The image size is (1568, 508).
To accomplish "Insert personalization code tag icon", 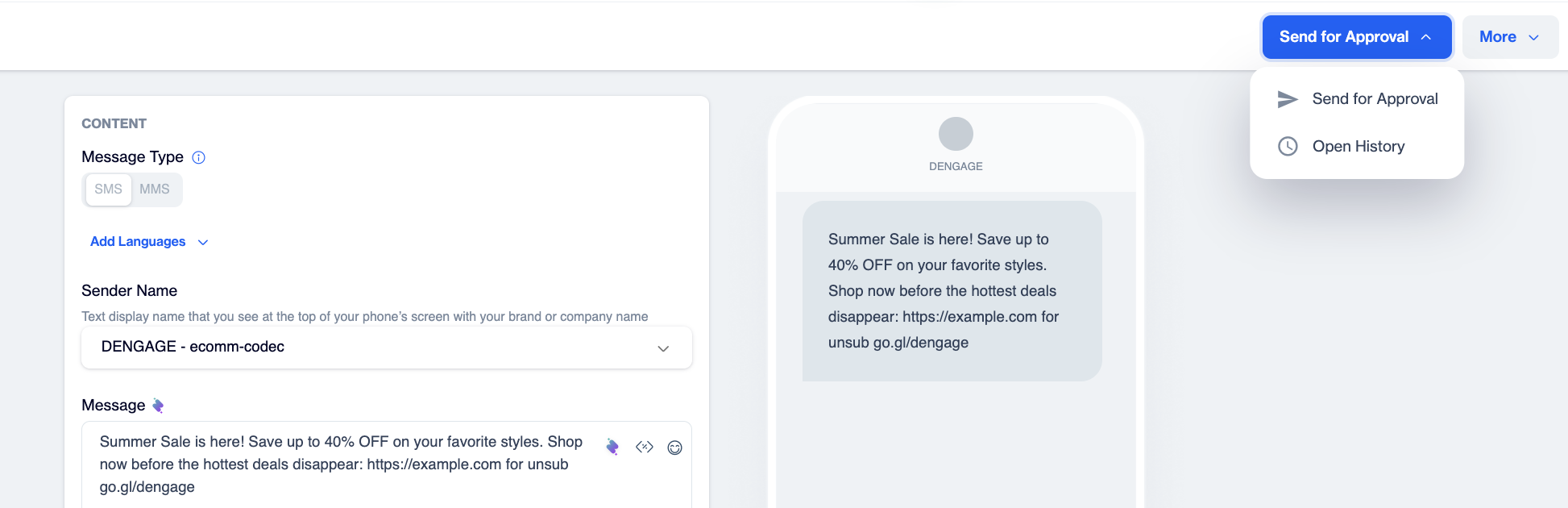I will (645, 447).
